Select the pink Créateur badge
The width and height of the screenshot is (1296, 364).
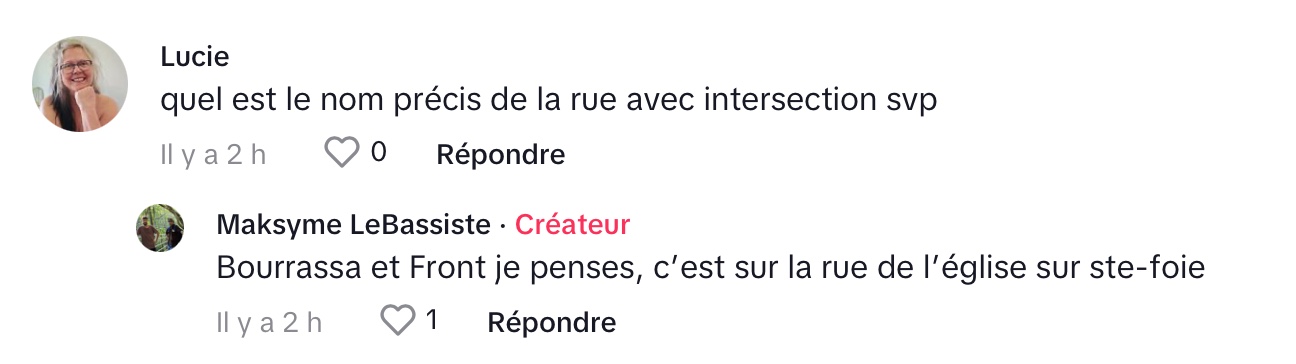pos(572,225)
